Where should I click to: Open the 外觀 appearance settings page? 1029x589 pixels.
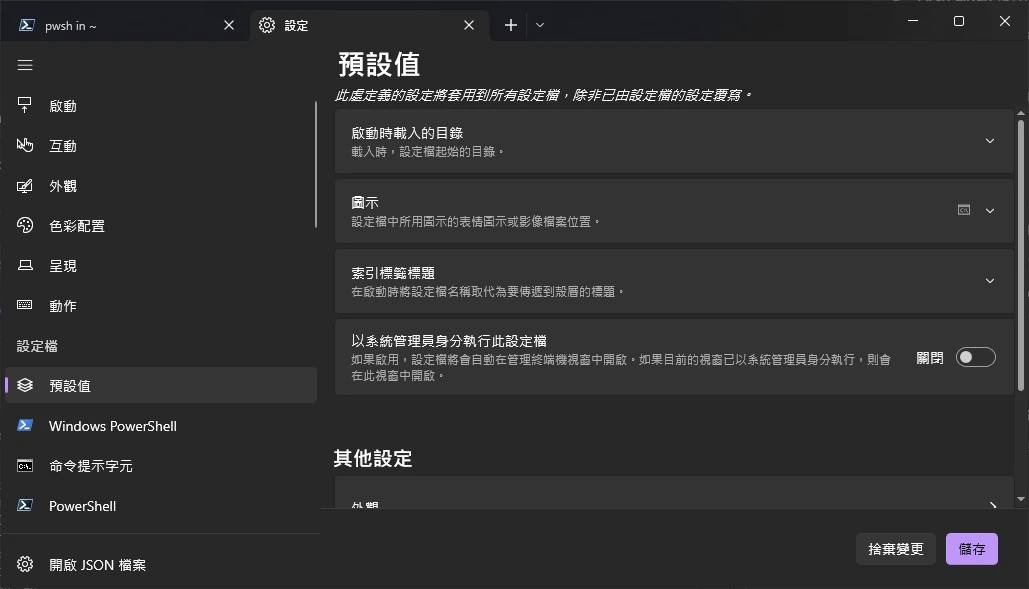click(62, 186)
